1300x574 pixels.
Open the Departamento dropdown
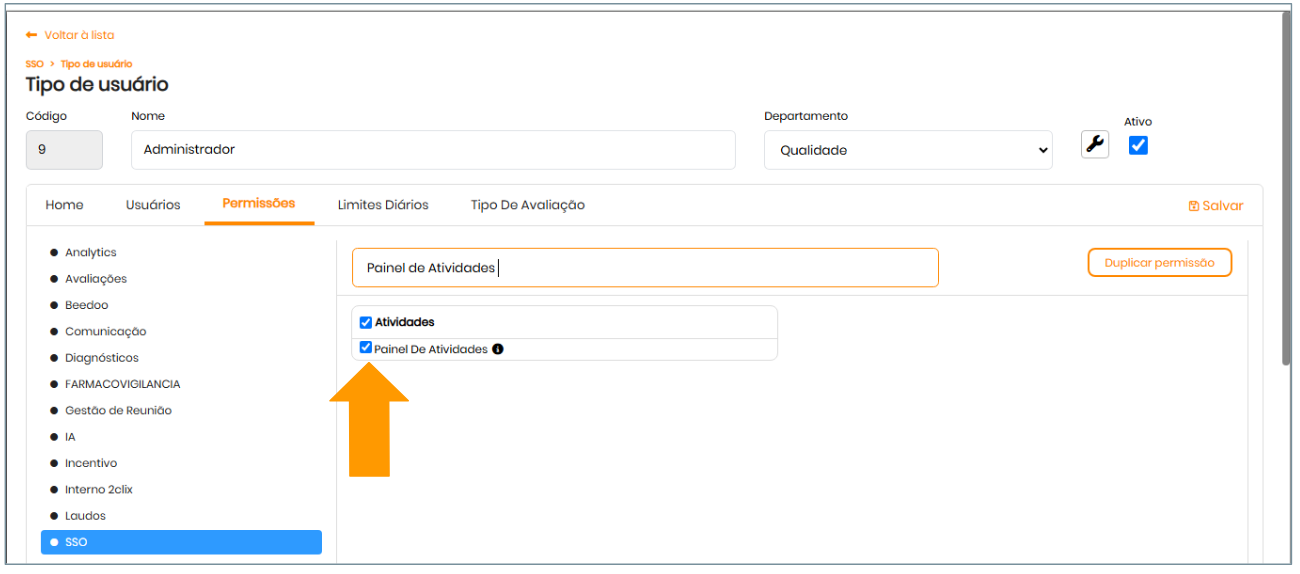(x=907, y=150)
